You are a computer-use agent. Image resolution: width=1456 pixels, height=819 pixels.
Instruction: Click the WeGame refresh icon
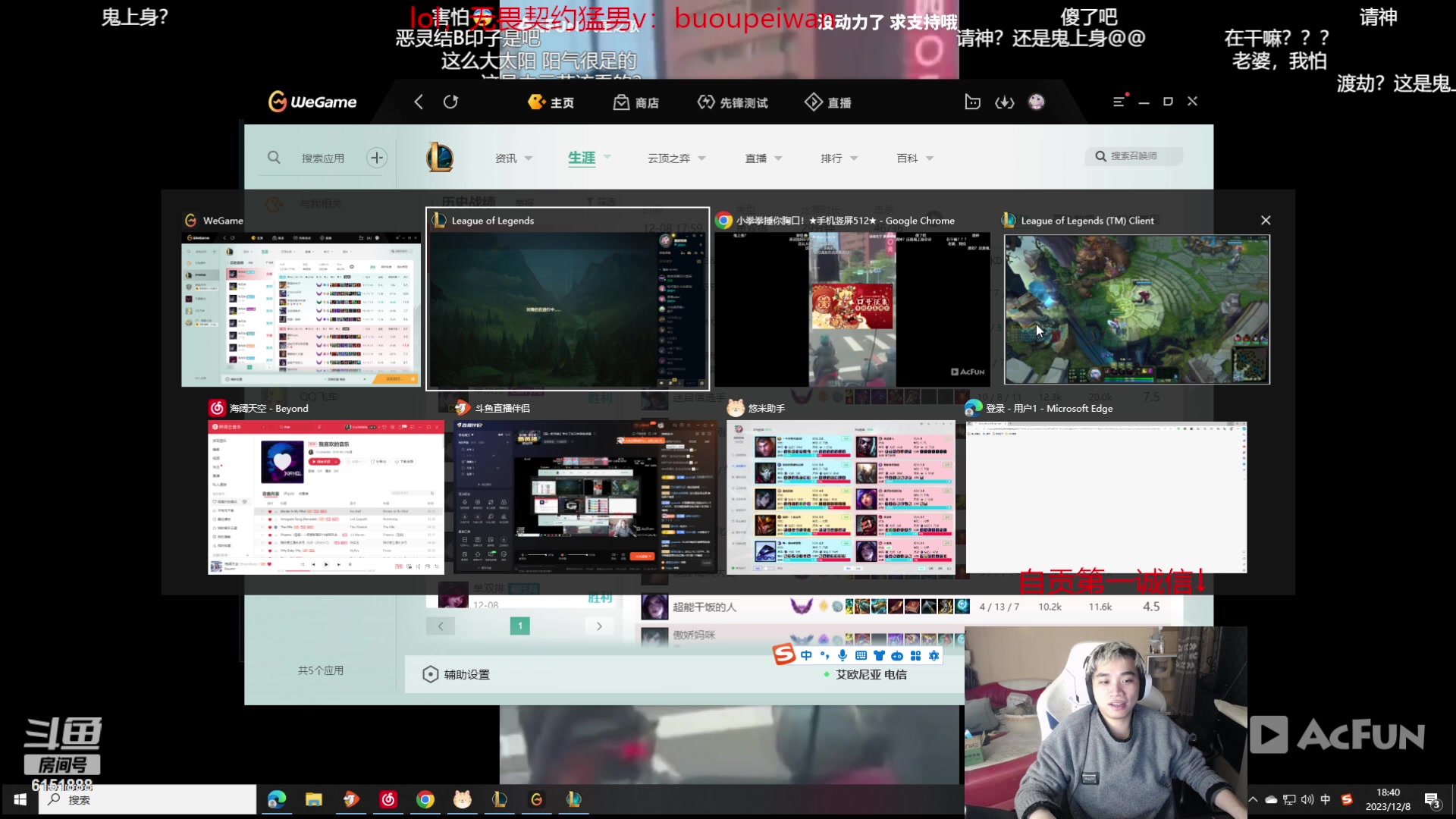click(x=450, y=102)
